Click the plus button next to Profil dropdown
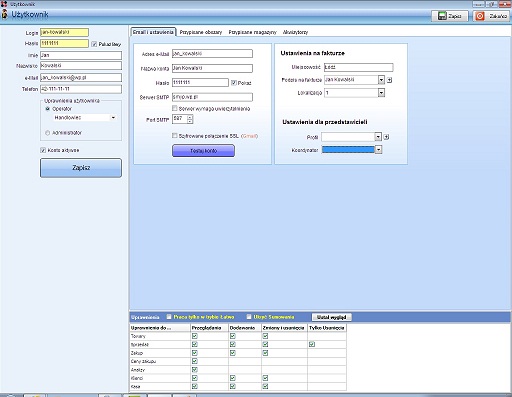 click(x=386, y=137)
